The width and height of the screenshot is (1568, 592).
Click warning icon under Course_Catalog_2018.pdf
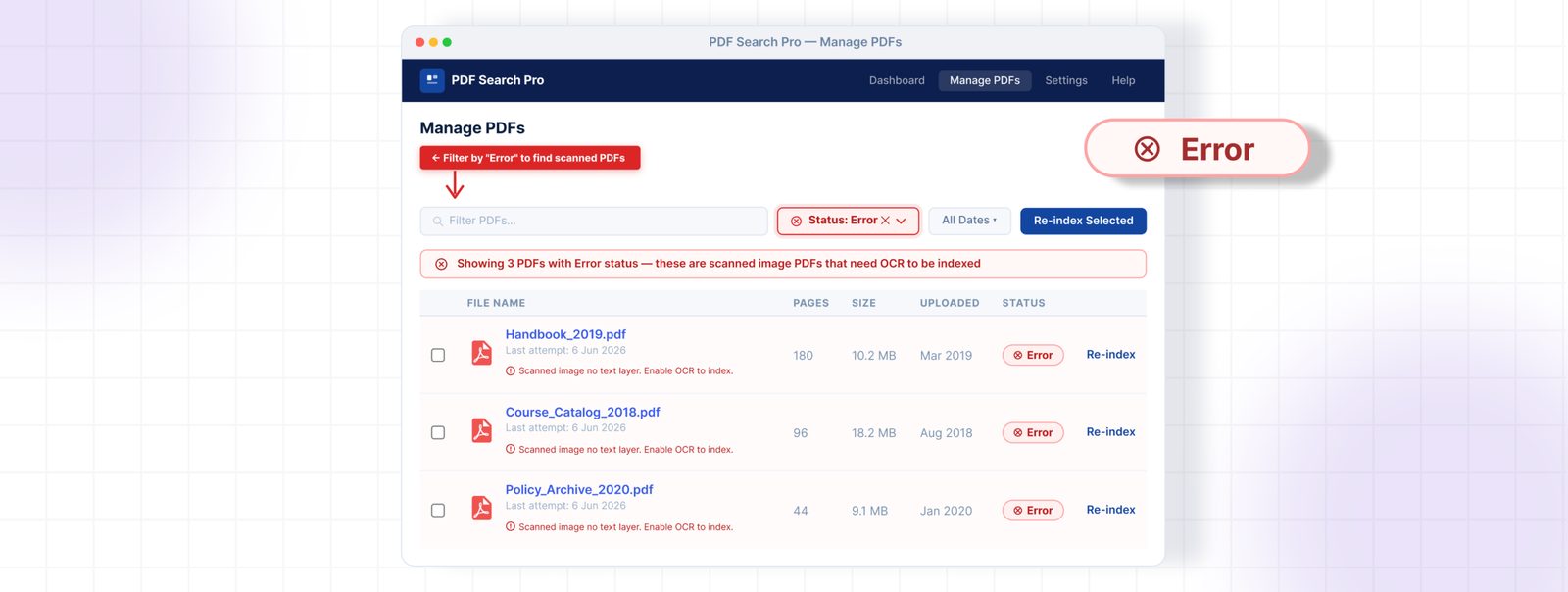point(511,450)
